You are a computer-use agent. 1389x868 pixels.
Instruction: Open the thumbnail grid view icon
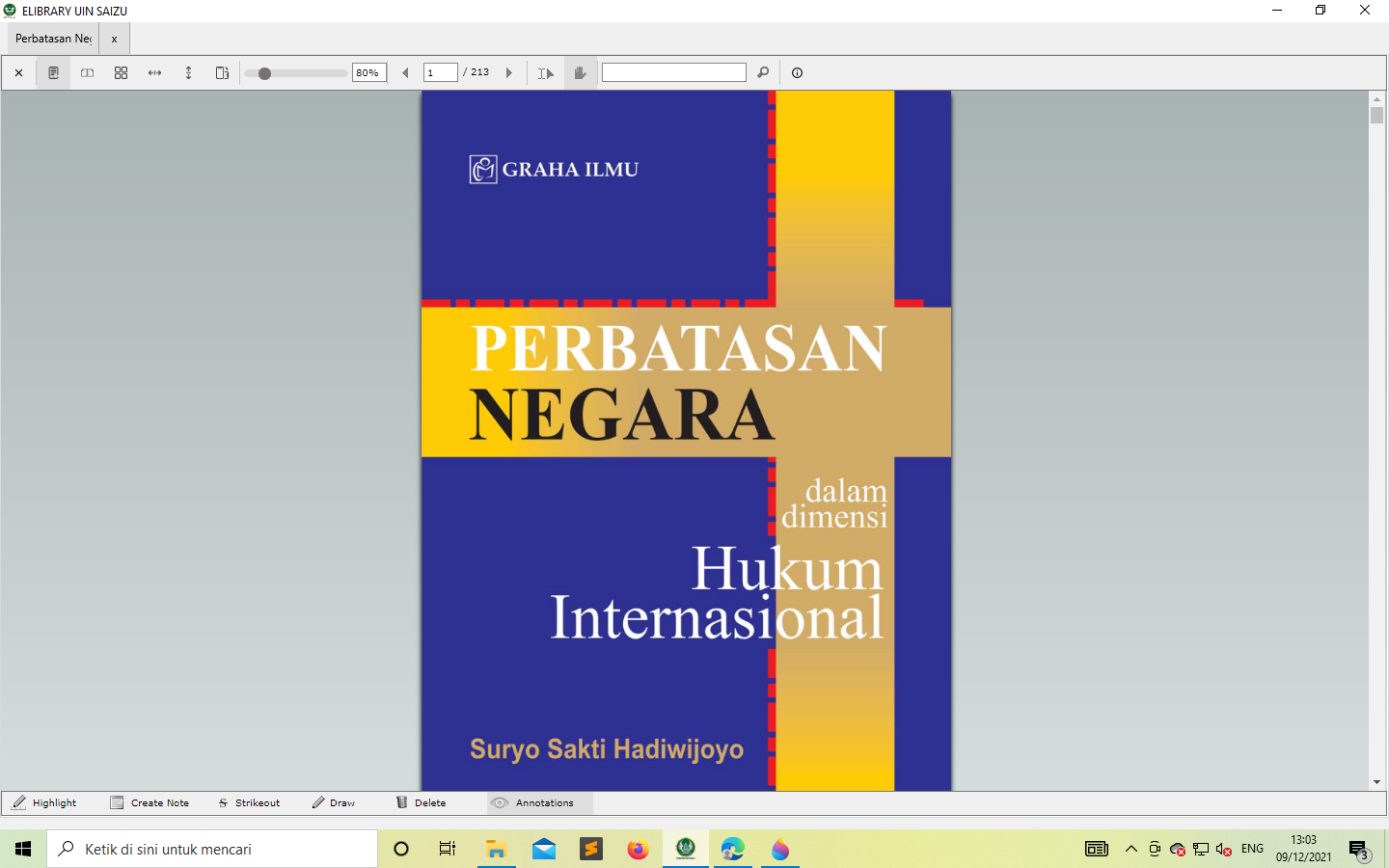[121, 73]
